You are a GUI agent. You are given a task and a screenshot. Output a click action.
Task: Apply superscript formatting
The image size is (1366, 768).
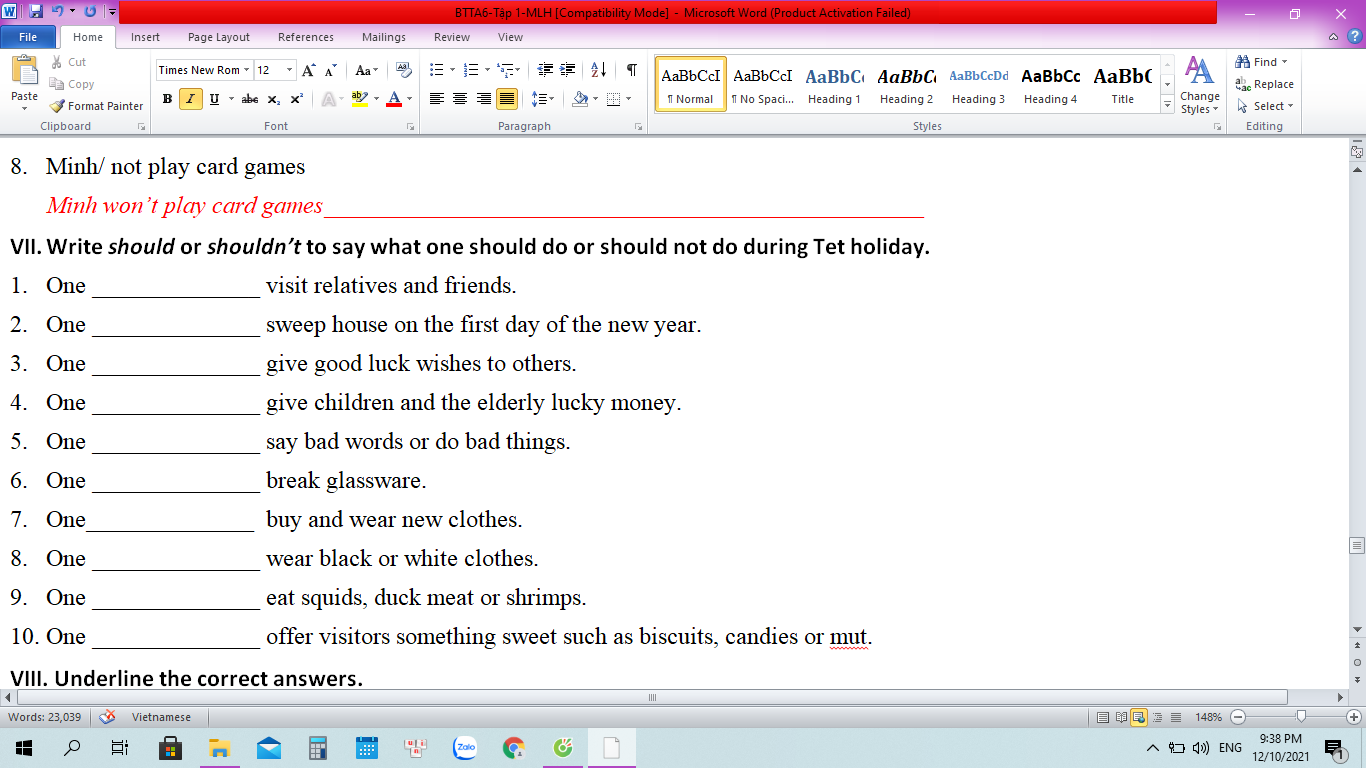click(296, 99)
